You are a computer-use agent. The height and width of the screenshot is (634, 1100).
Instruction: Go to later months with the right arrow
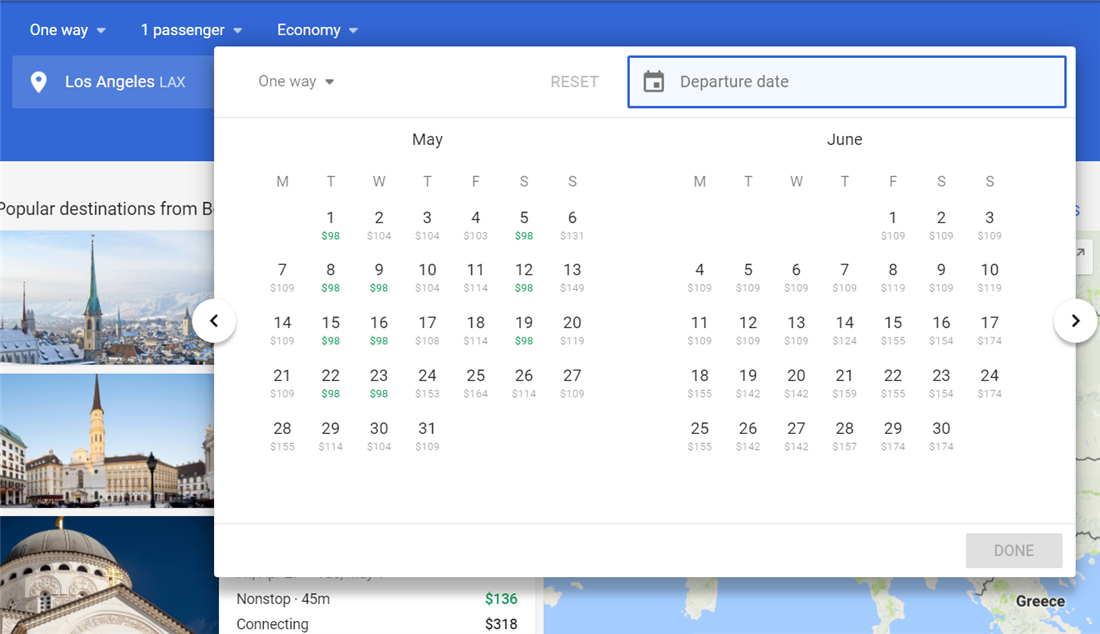(1075, 321)
